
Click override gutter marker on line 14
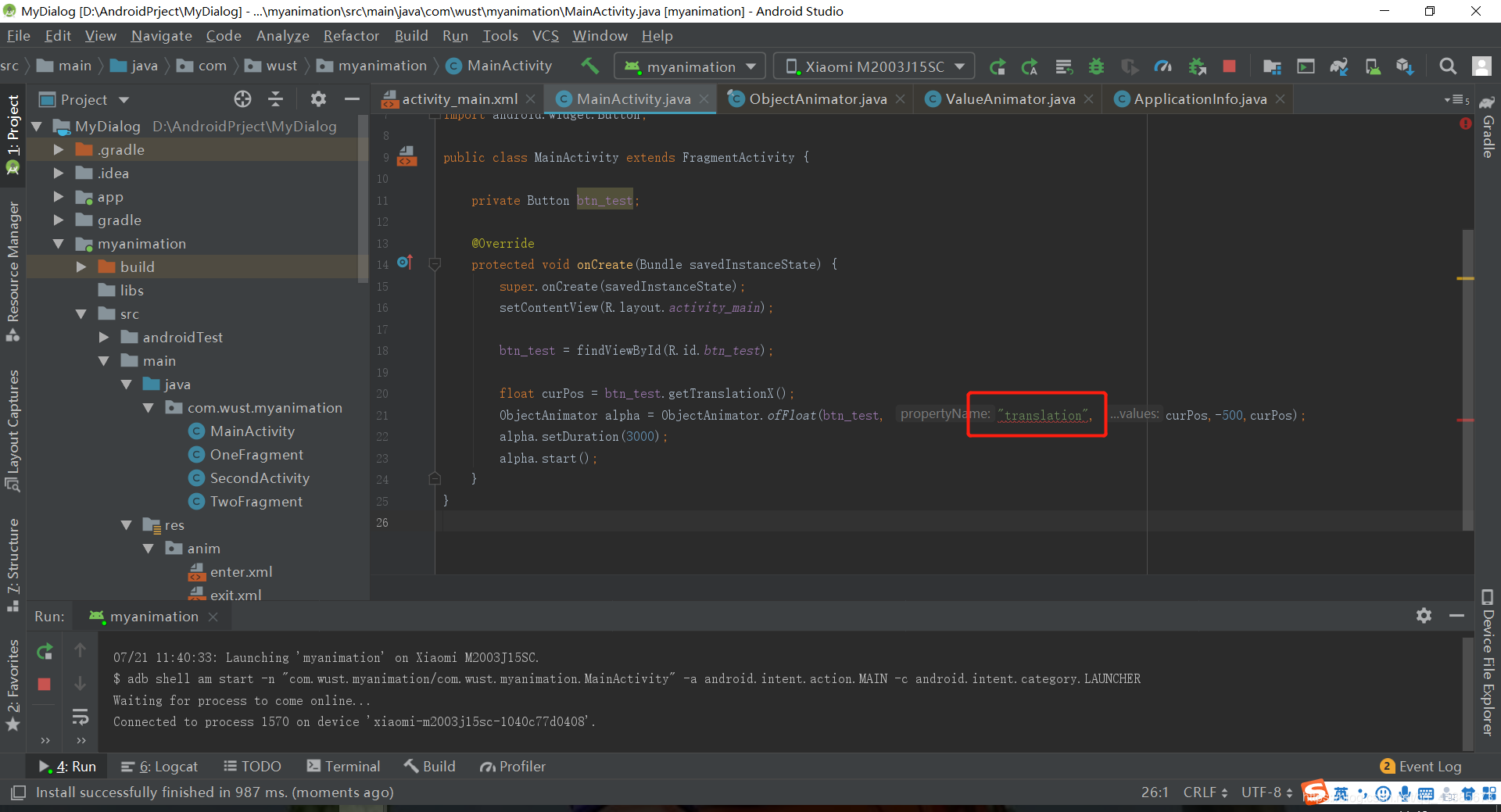click(405, 263)
